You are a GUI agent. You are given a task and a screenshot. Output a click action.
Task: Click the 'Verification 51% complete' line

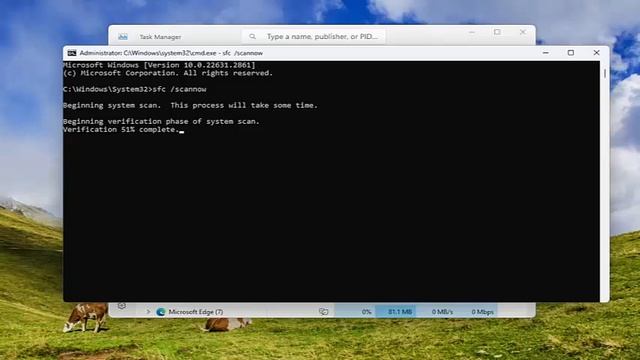pos(121,129)
